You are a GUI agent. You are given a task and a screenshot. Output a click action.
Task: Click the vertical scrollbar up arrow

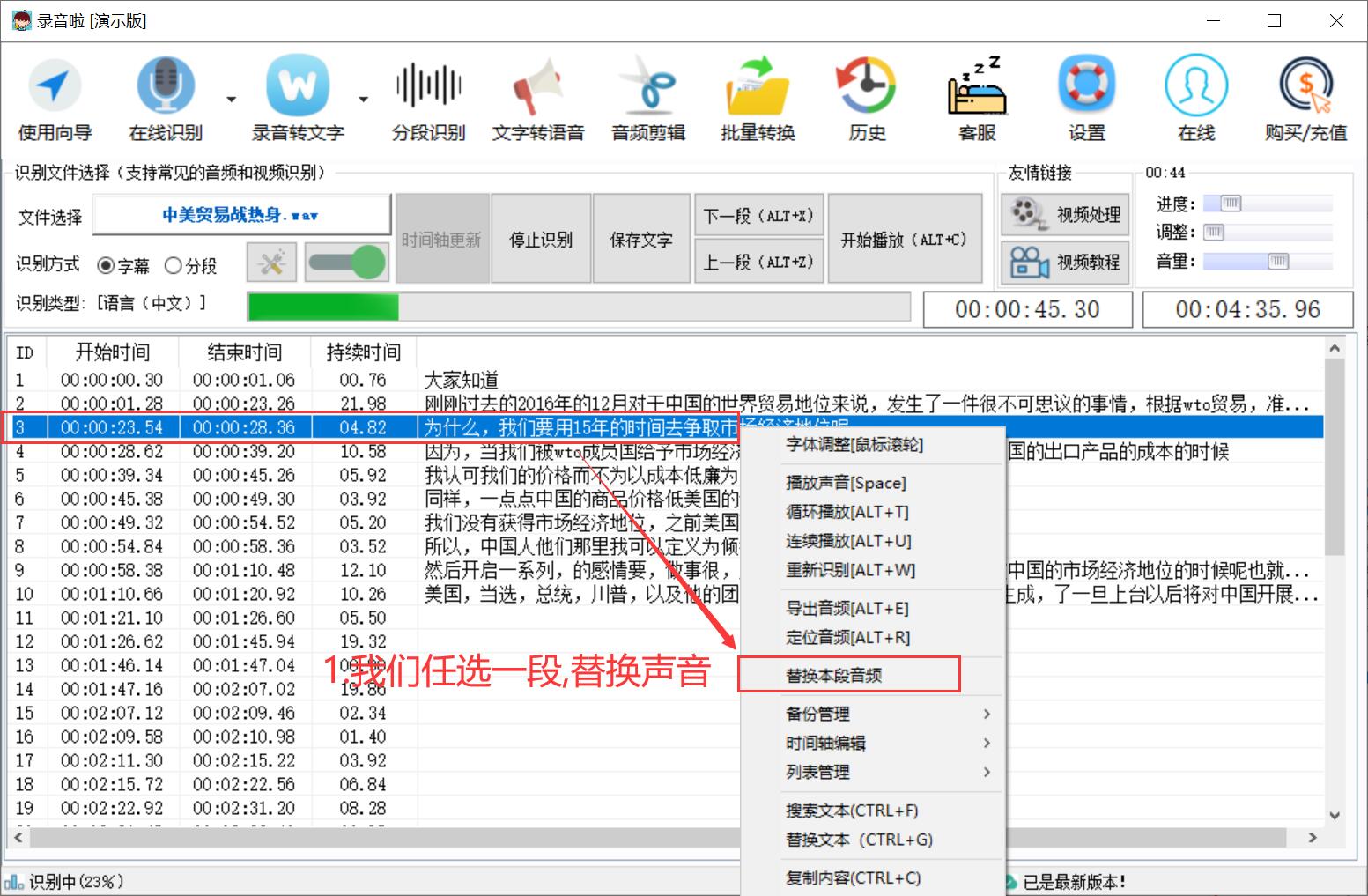(1335, 349)
